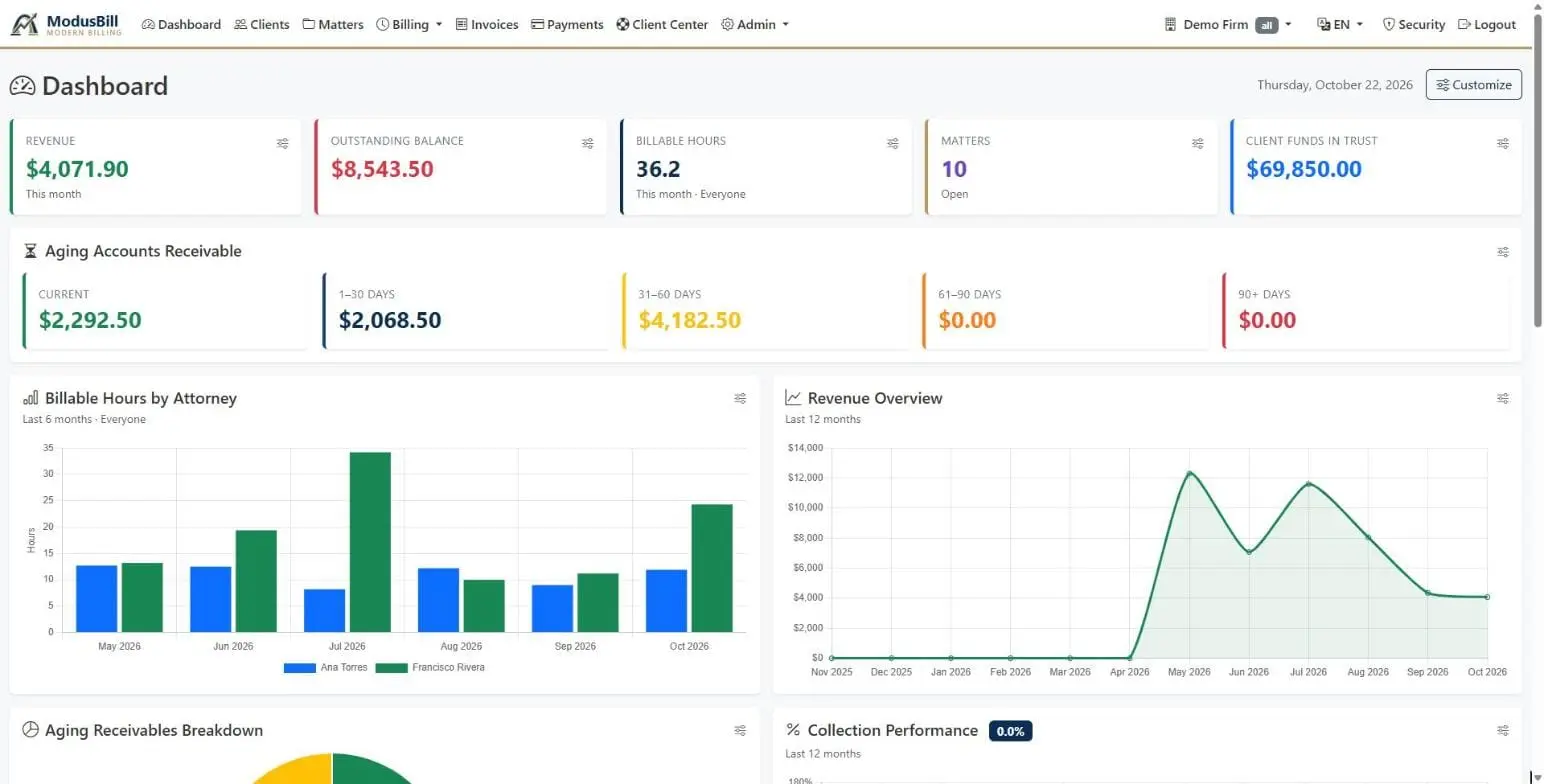Open settings icon on Billable Hours card

(893, 144)
